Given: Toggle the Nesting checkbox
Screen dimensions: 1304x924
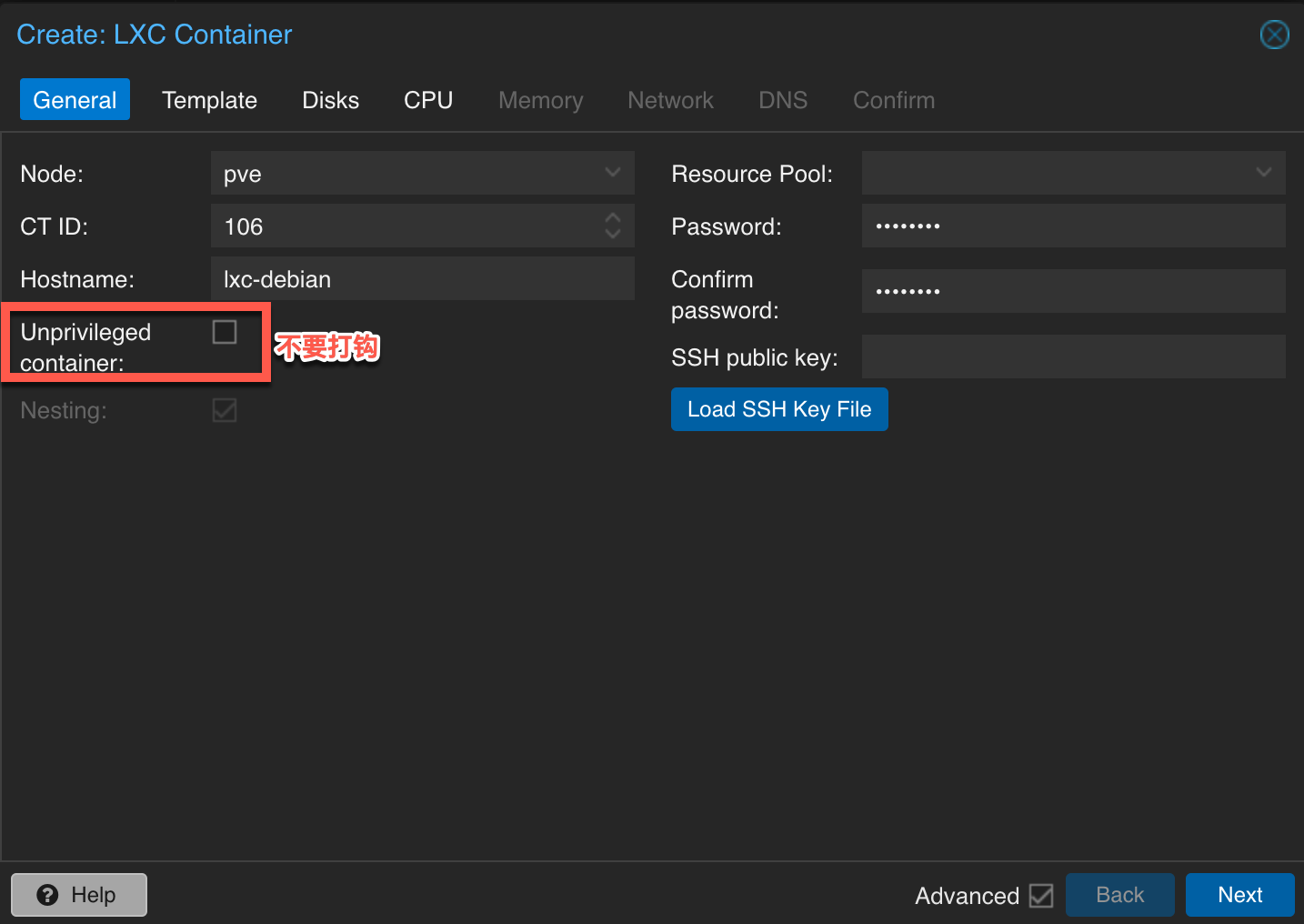Looking at the screenshot, I should 225,410.
